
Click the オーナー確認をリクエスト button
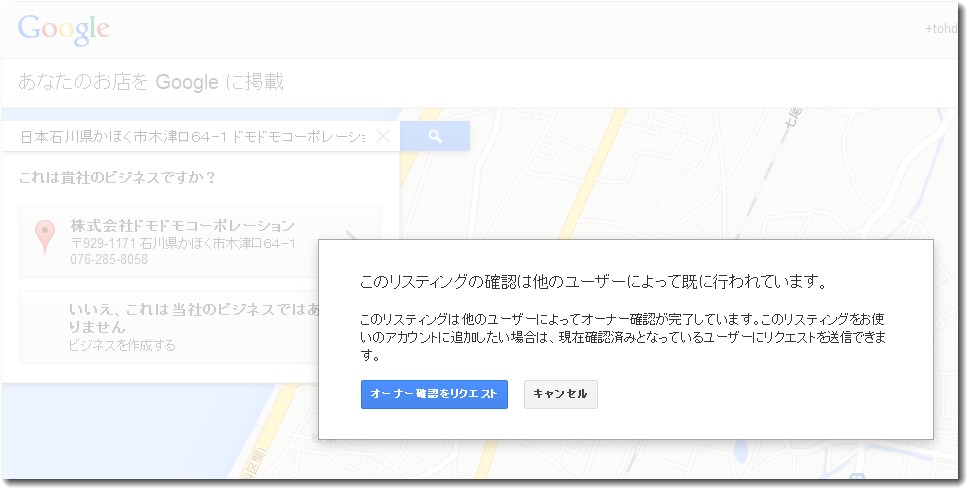click(434, 394)
